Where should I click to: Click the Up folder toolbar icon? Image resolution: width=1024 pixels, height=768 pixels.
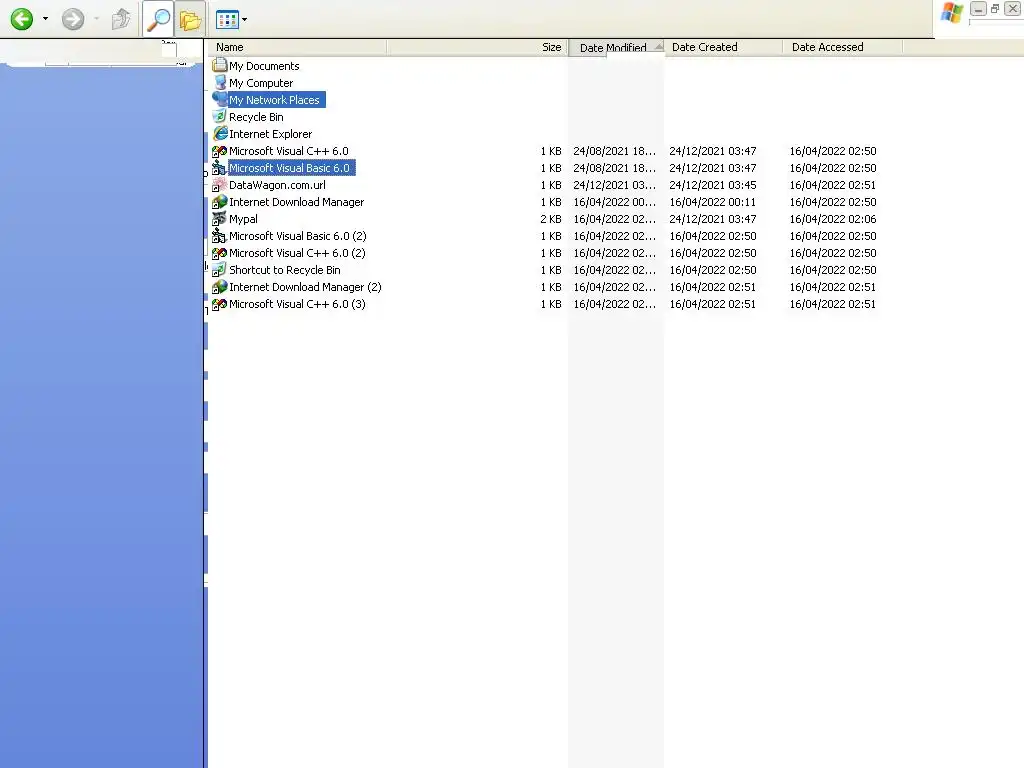point(121,19)
